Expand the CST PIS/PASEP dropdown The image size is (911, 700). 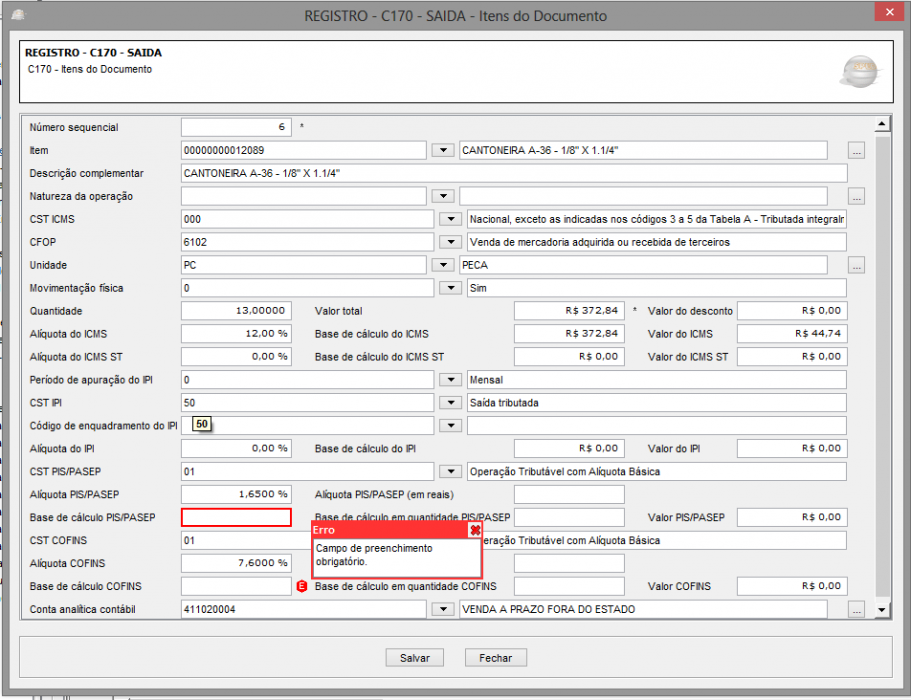tap(450, 472)
